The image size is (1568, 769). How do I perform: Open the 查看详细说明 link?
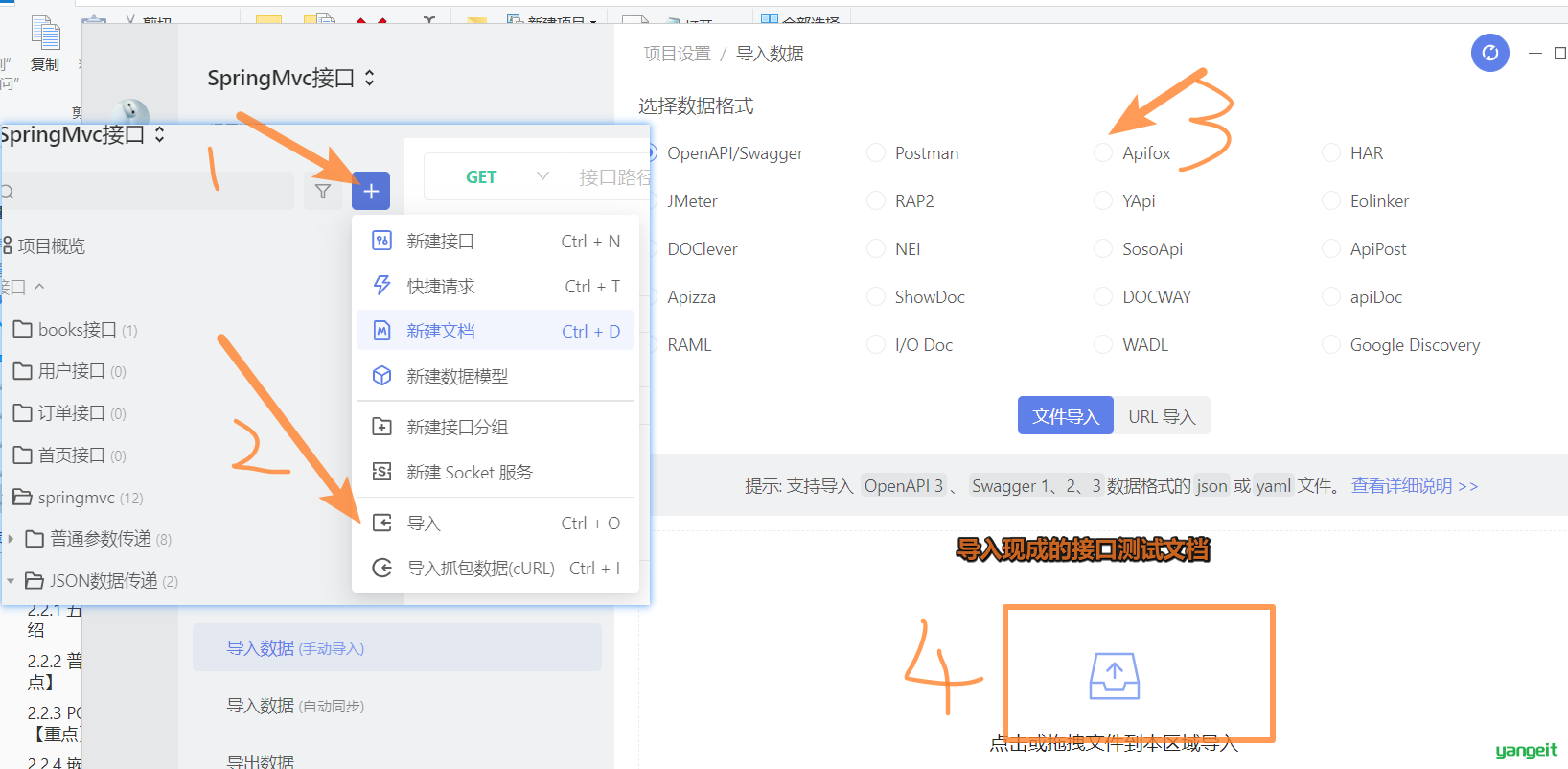(x=1415, y=486)
